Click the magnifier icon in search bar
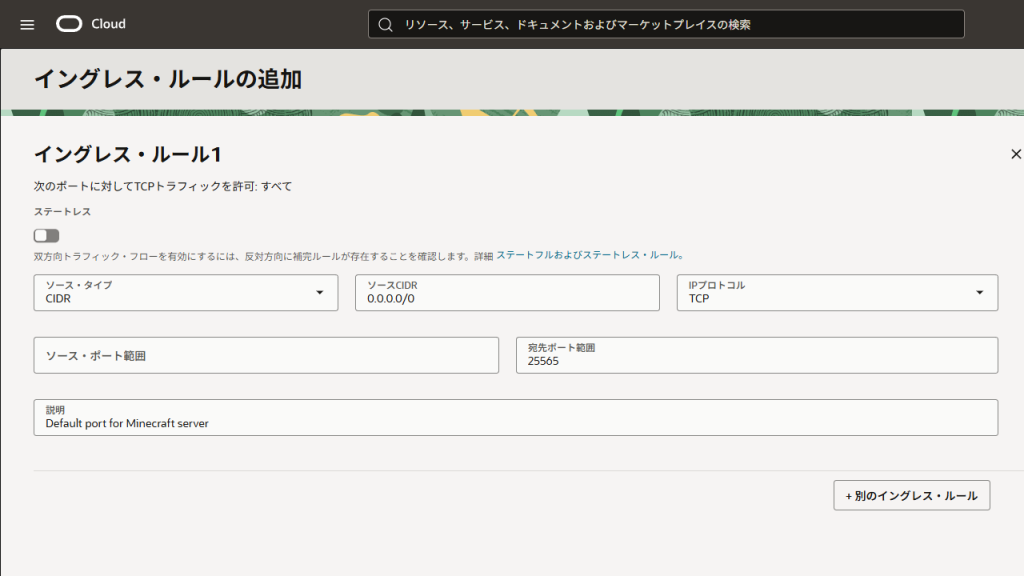 pyautogui.click(x=385, y=24)
